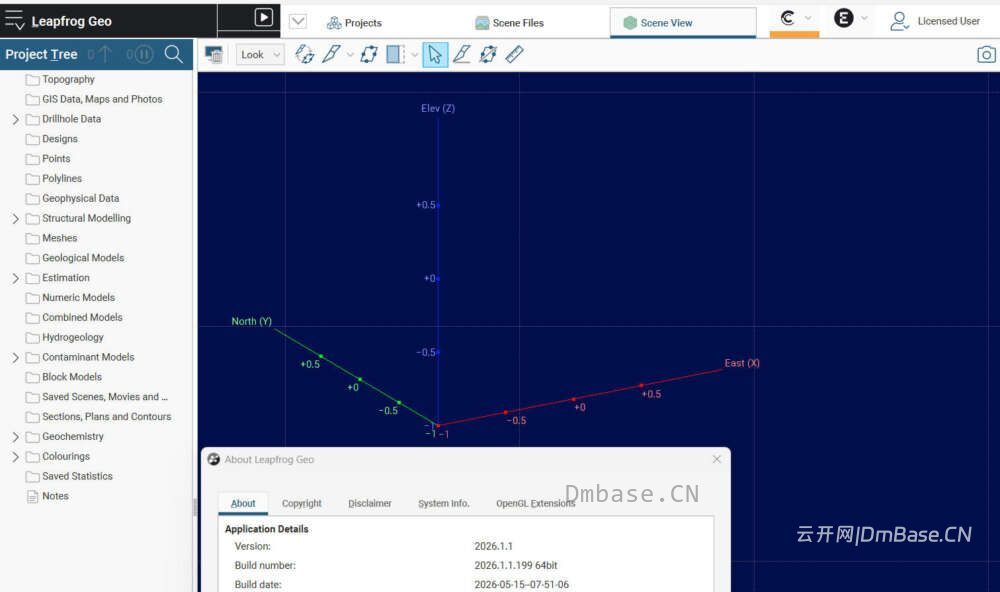Click the moving plane tool icon
Viewport: 1000px width, 592px height.
369,54
